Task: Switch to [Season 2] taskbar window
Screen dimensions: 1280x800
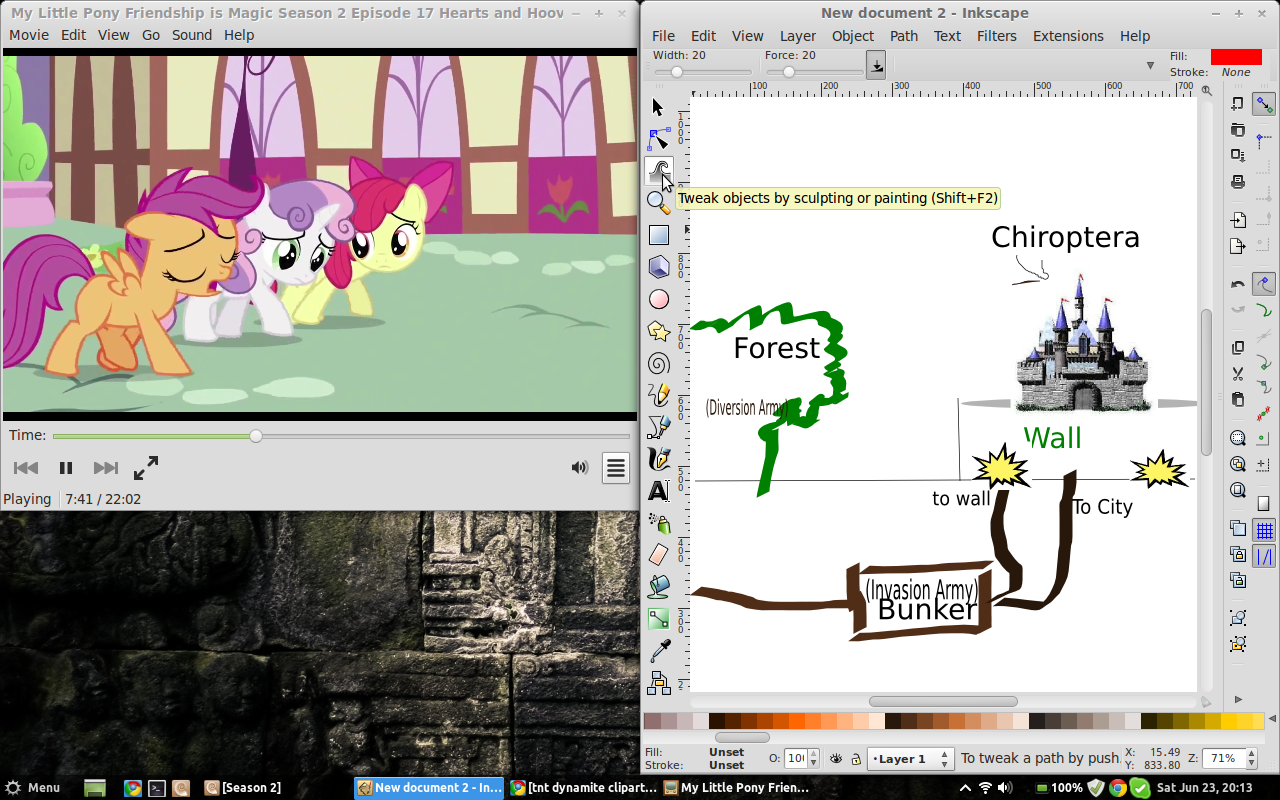Action: click(243, 788)
